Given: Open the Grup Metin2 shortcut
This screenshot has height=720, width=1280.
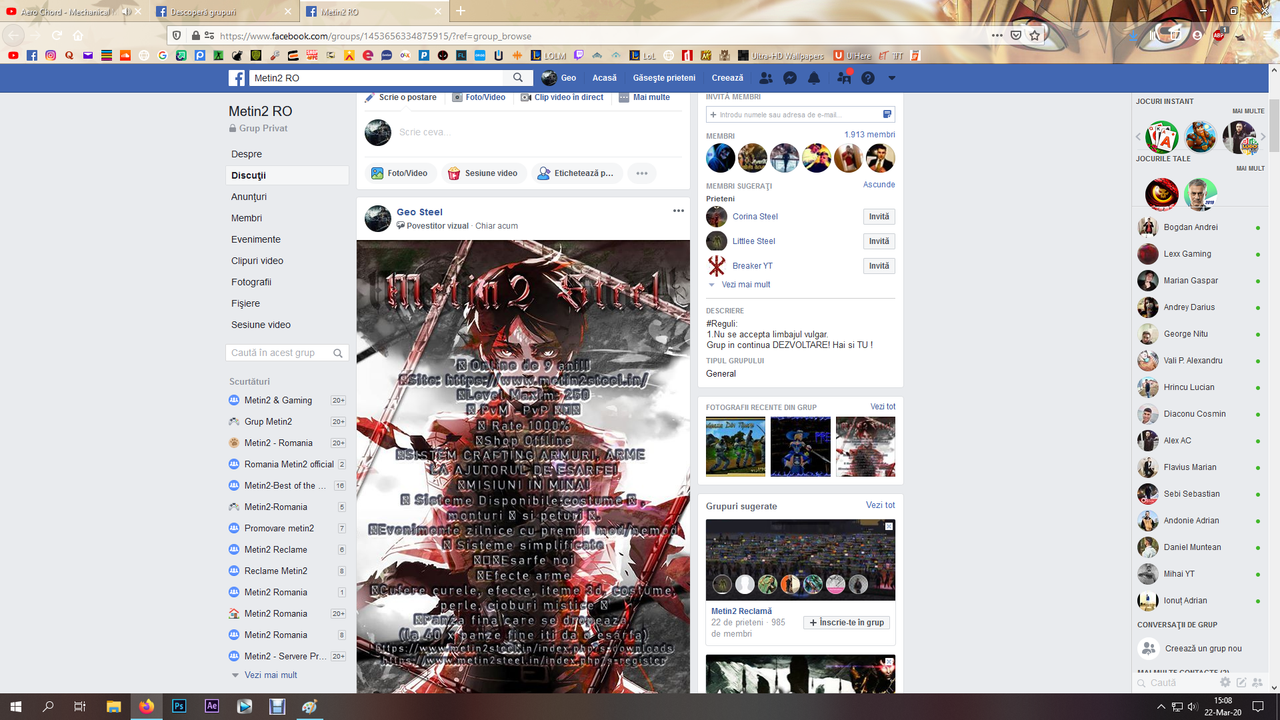Looking at the screenshot, I should pyautogui.click(x=268, y=422).
